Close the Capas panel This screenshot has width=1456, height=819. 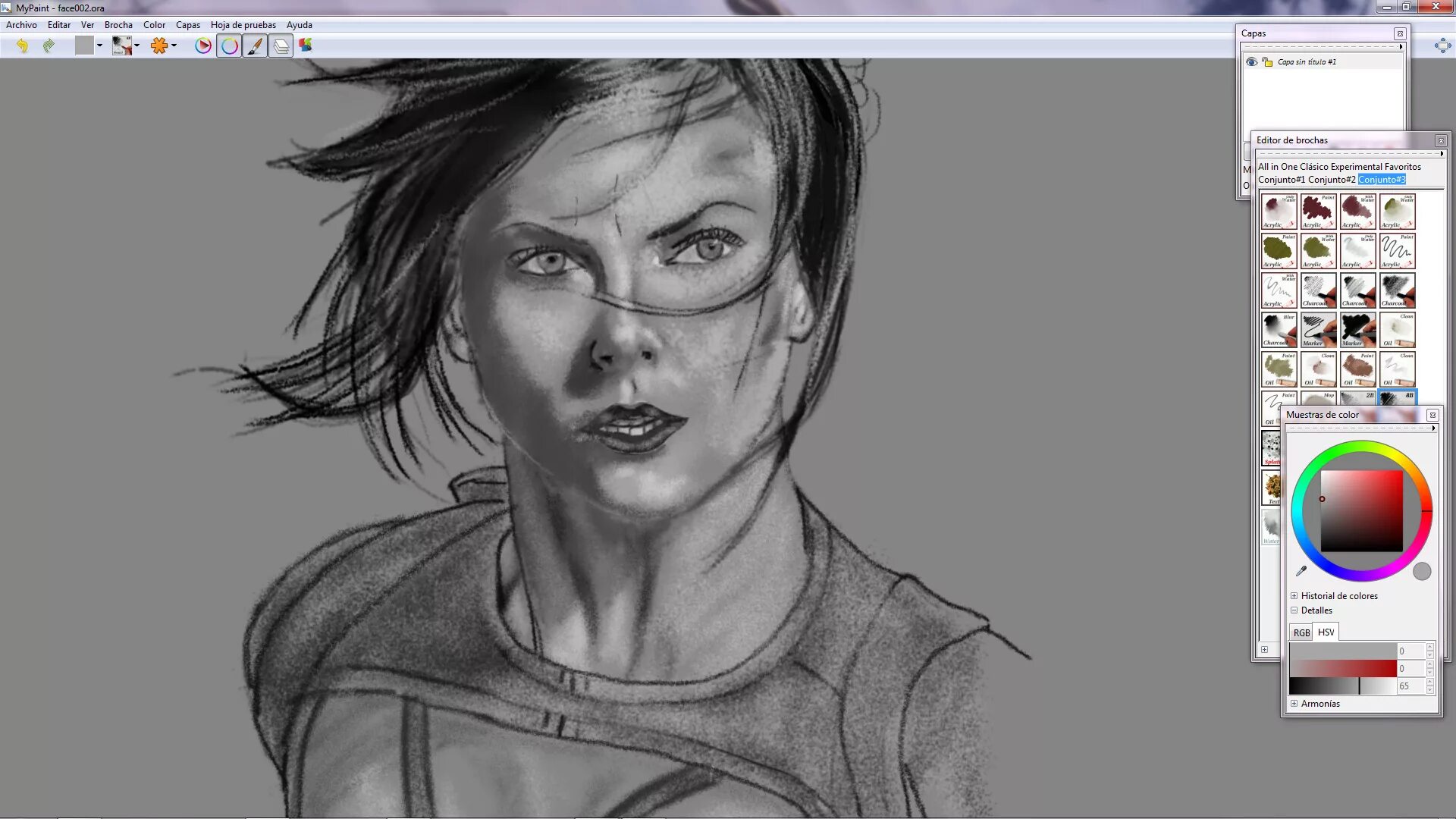pyautogui.click(x=1400, y=33)
